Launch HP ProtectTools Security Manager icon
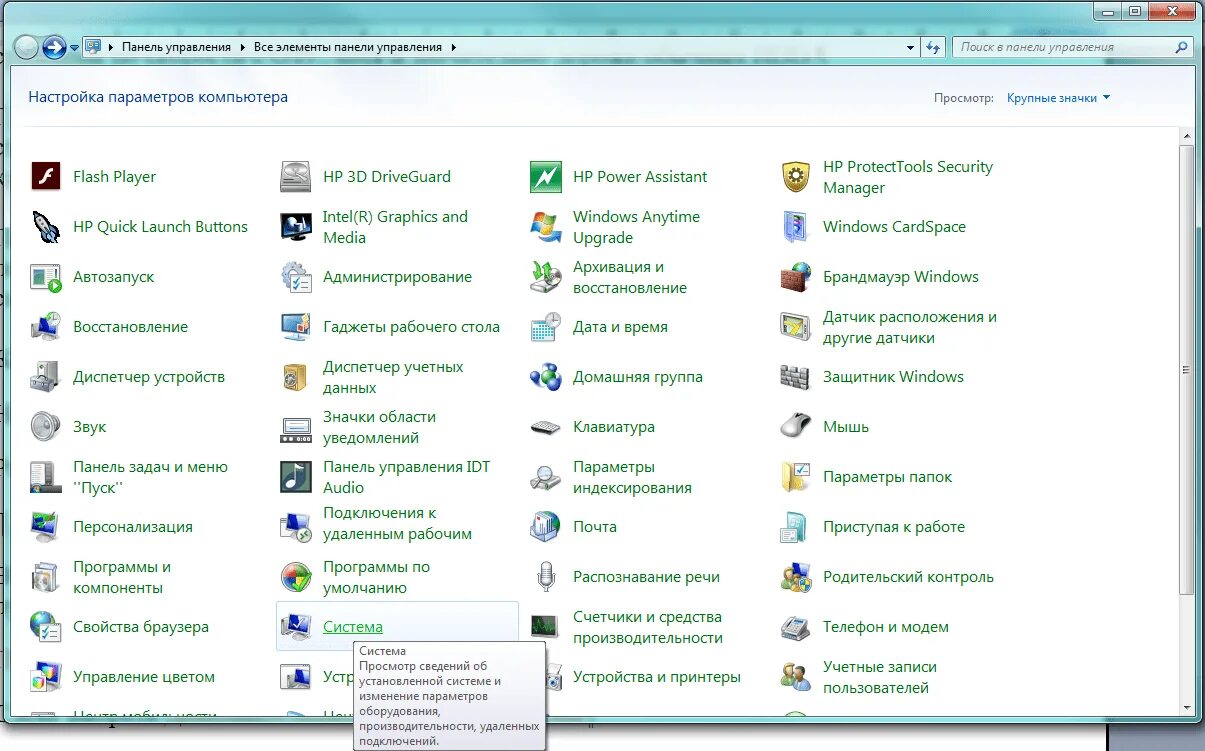Image resolution: width=1205 pixels, height=751 pixels. click(796, 177)
